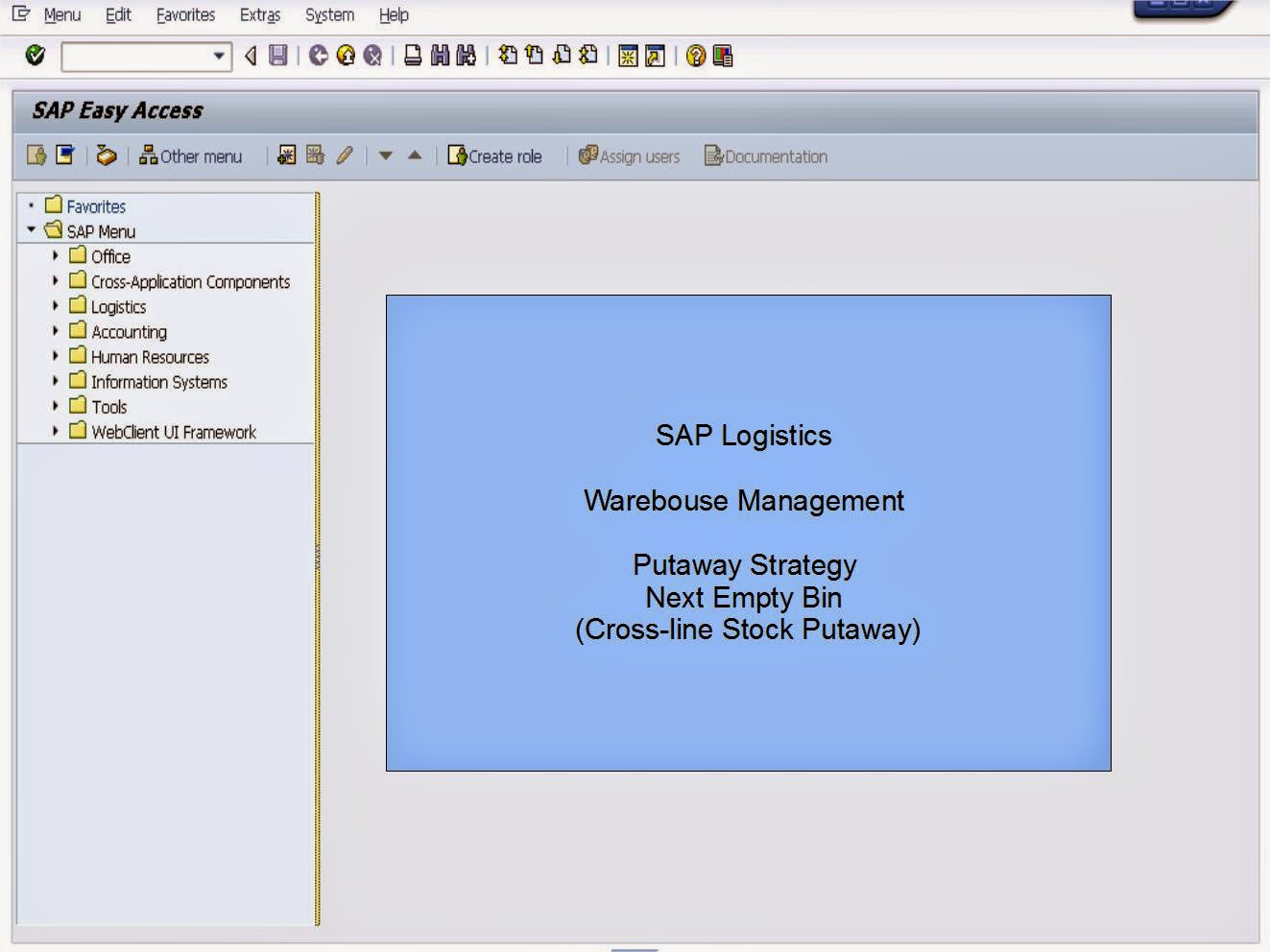This screenshot has width=1270, height=952.
Task: Click the Add to Favorites icon
Action: point(64,155)
